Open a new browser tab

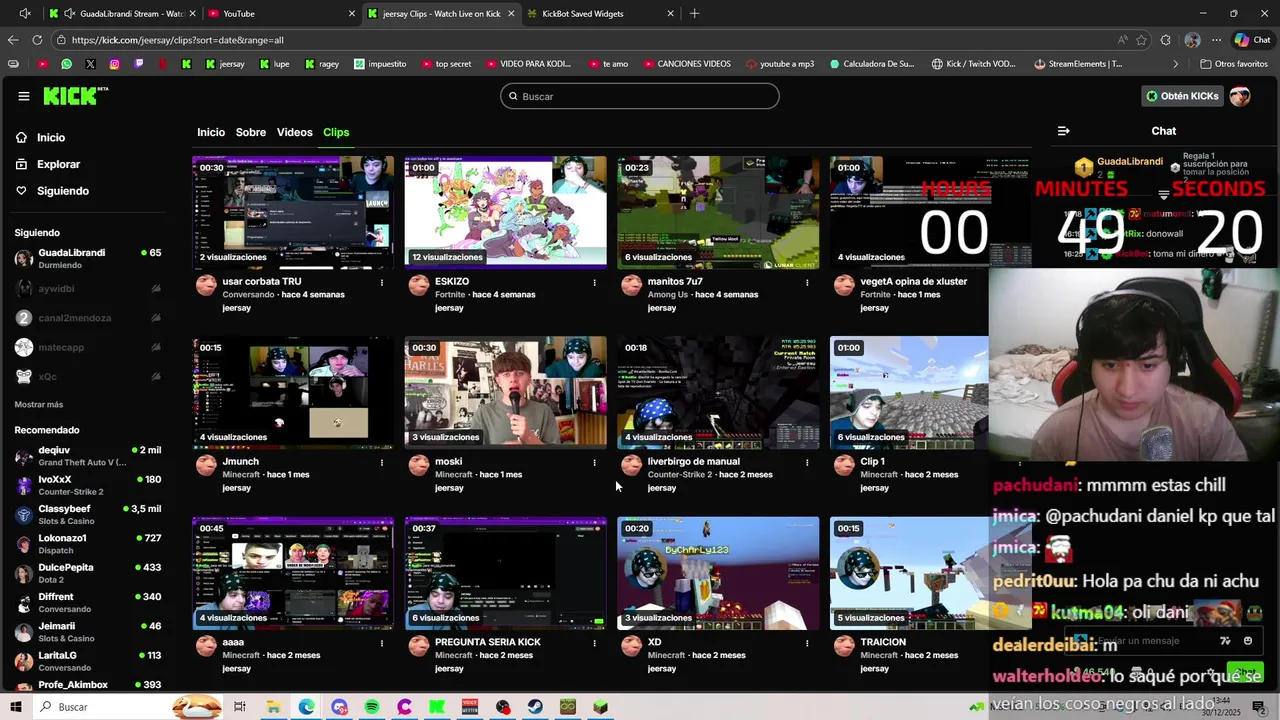[x=694, y=14]
